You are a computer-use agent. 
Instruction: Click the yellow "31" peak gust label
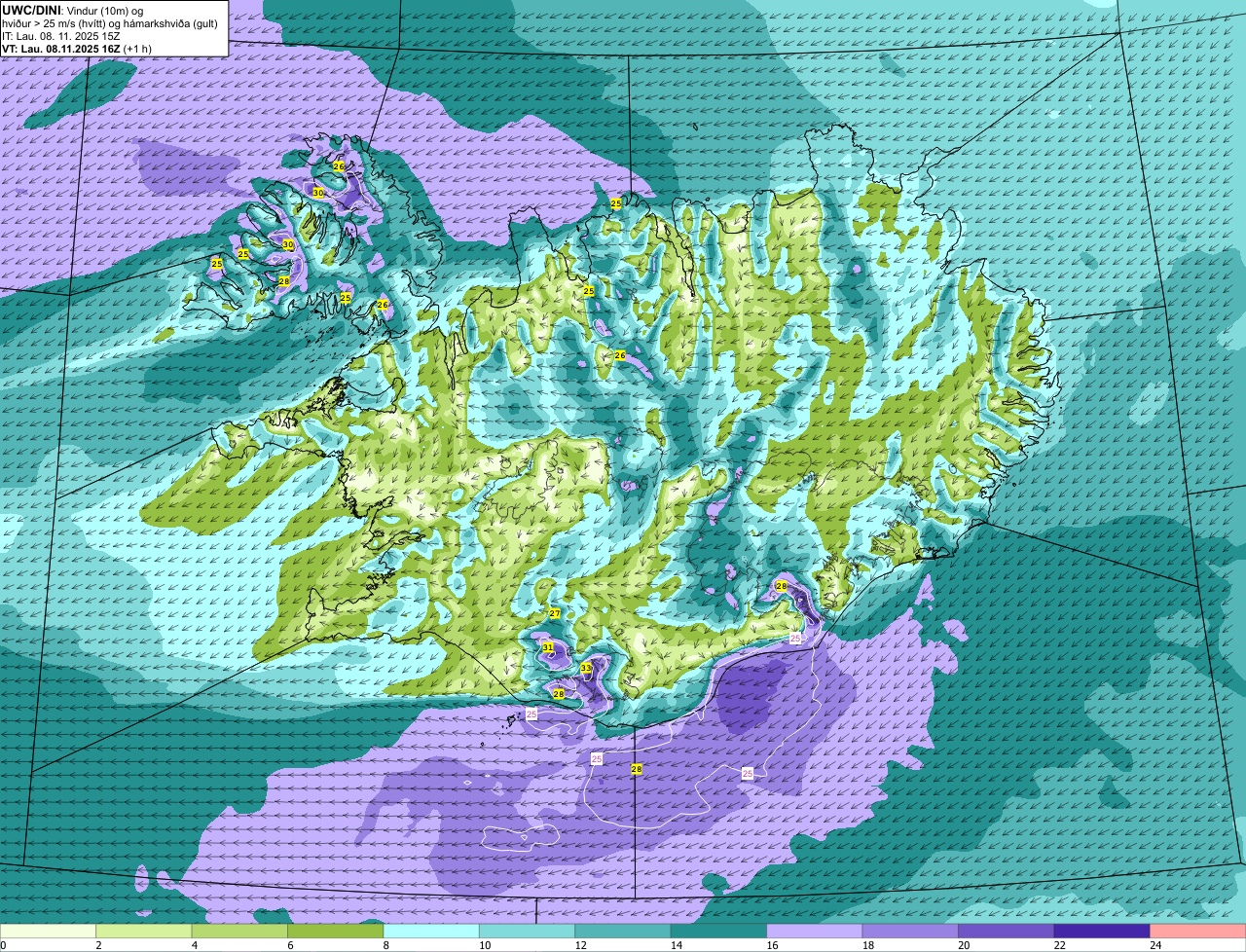coord(548,647)
